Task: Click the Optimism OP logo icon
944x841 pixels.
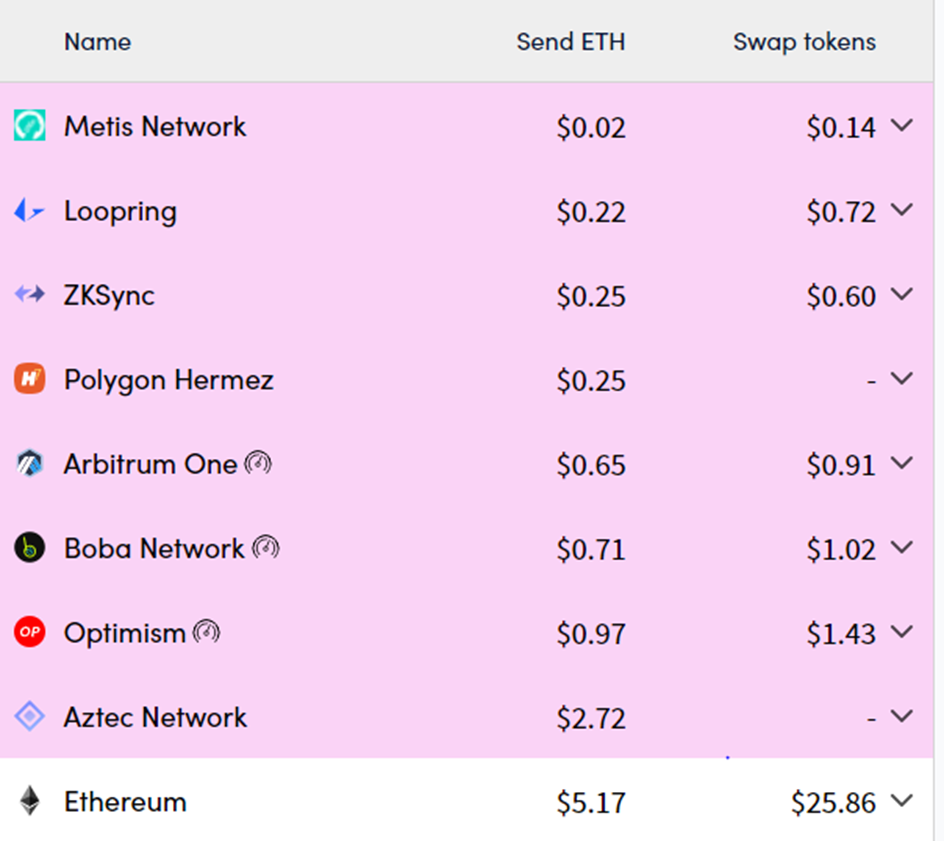Action: (x=30, y=632)
